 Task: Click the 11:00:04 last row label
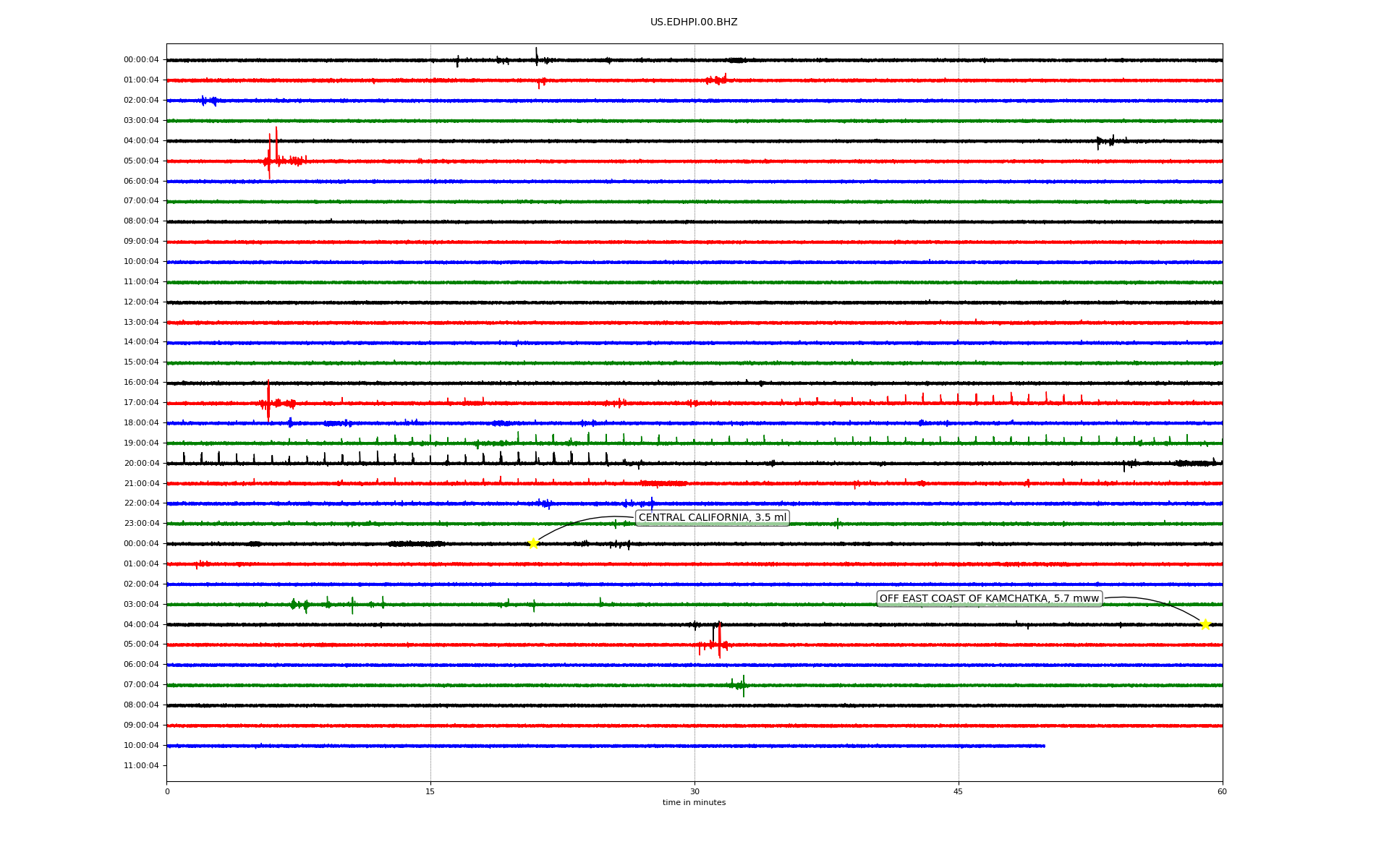141,765
